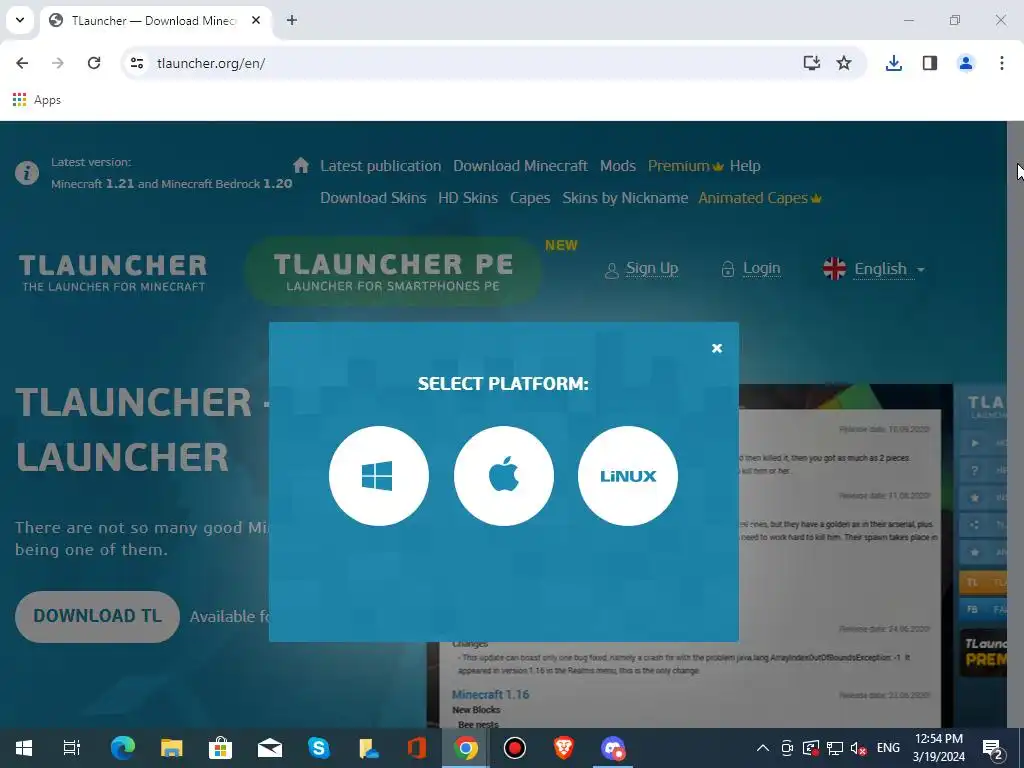Close the TLauncher browser tab

coord(256,20)
